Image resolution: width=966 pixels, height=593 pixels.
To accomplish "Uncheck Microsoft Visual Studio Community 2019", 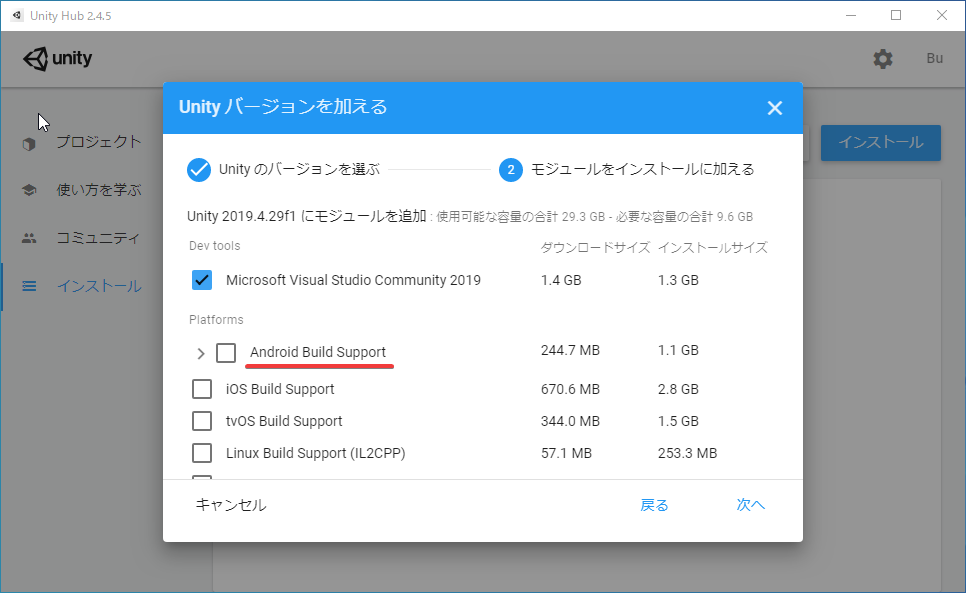I will point(202,280).
